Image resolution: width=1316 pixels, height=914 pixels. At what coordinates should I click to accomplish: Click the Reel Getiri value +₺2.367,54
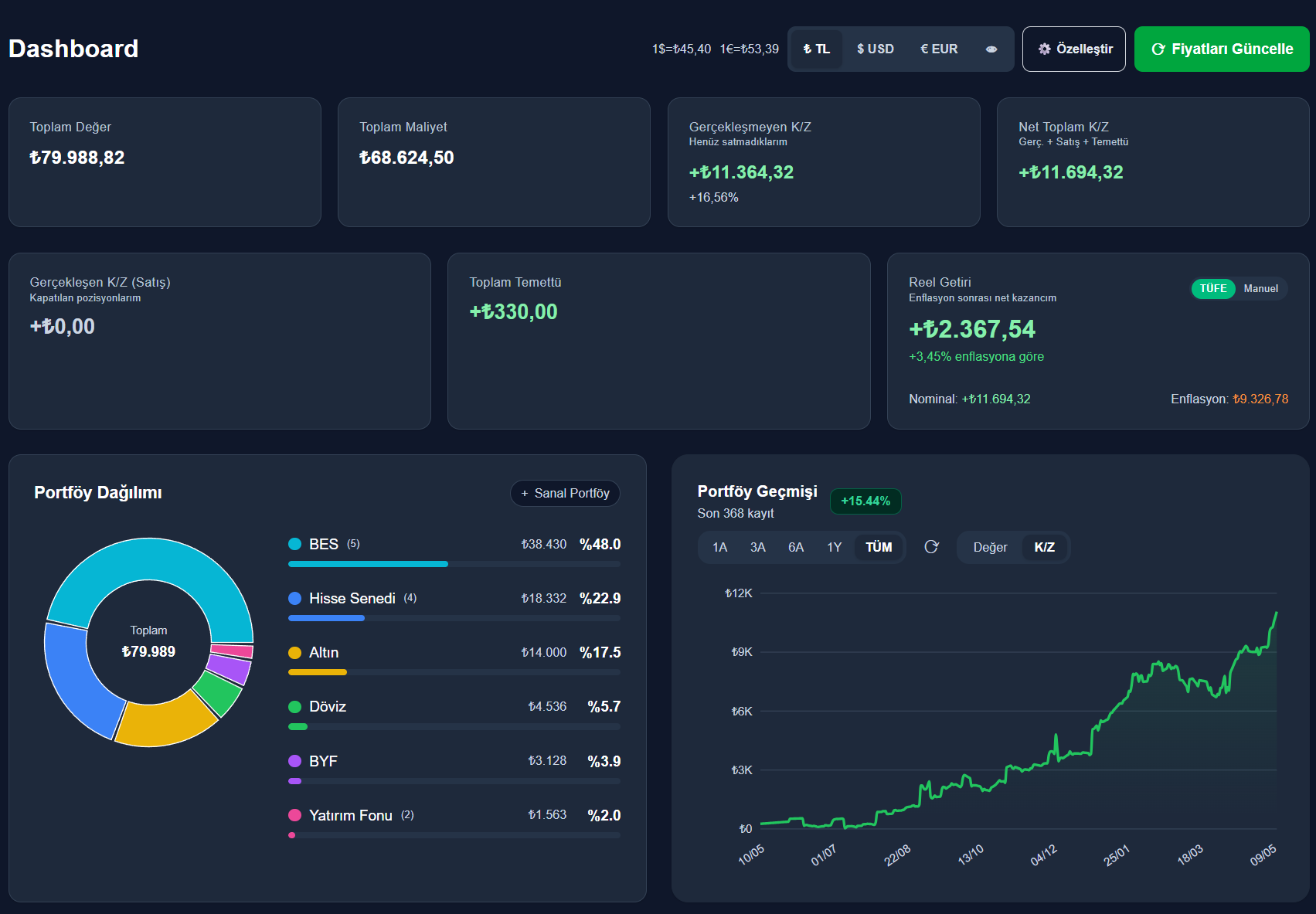972,329
